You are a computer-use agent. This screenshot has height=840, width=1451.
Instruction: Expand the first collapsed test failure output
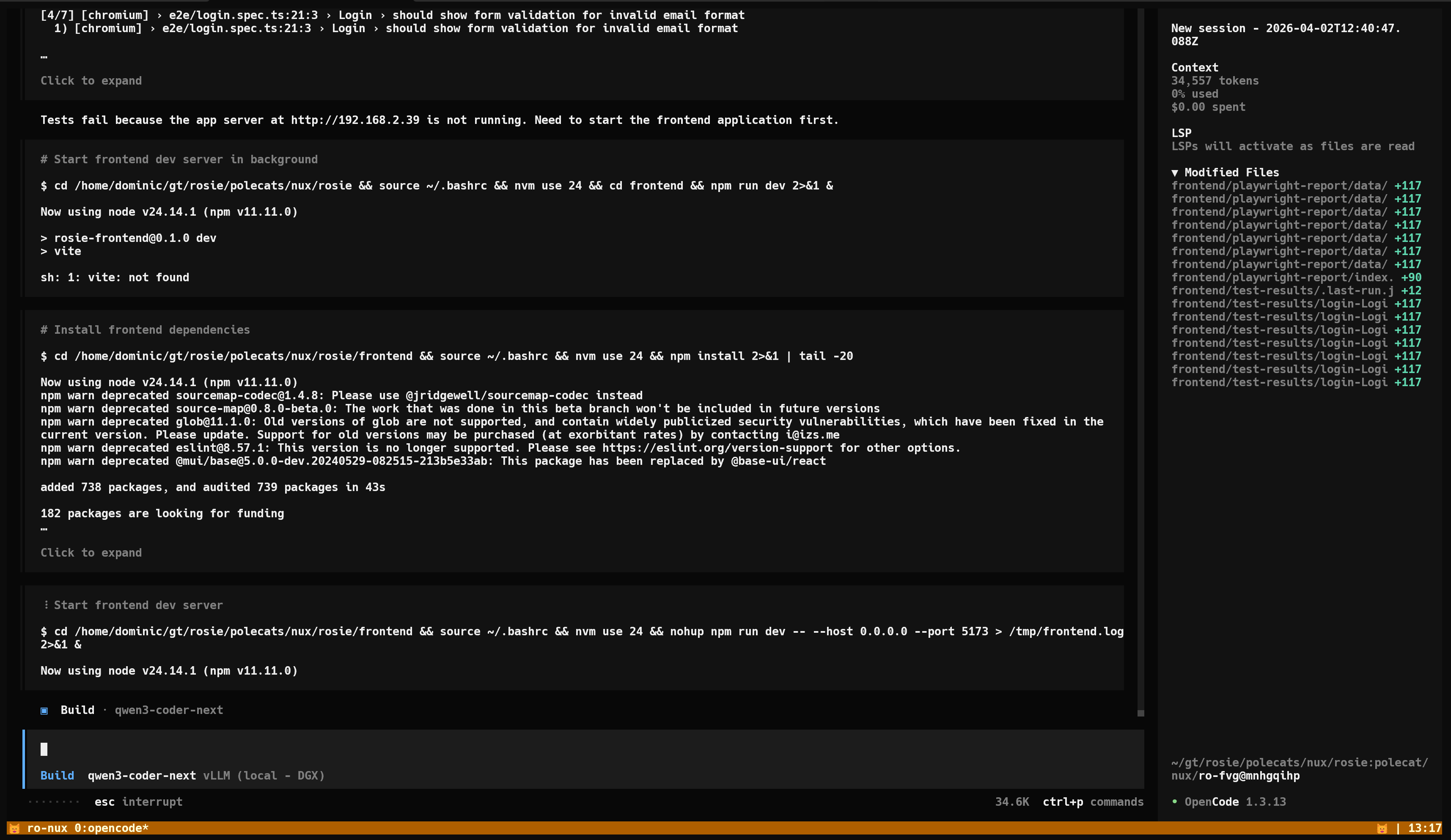[x=91, y=80]
